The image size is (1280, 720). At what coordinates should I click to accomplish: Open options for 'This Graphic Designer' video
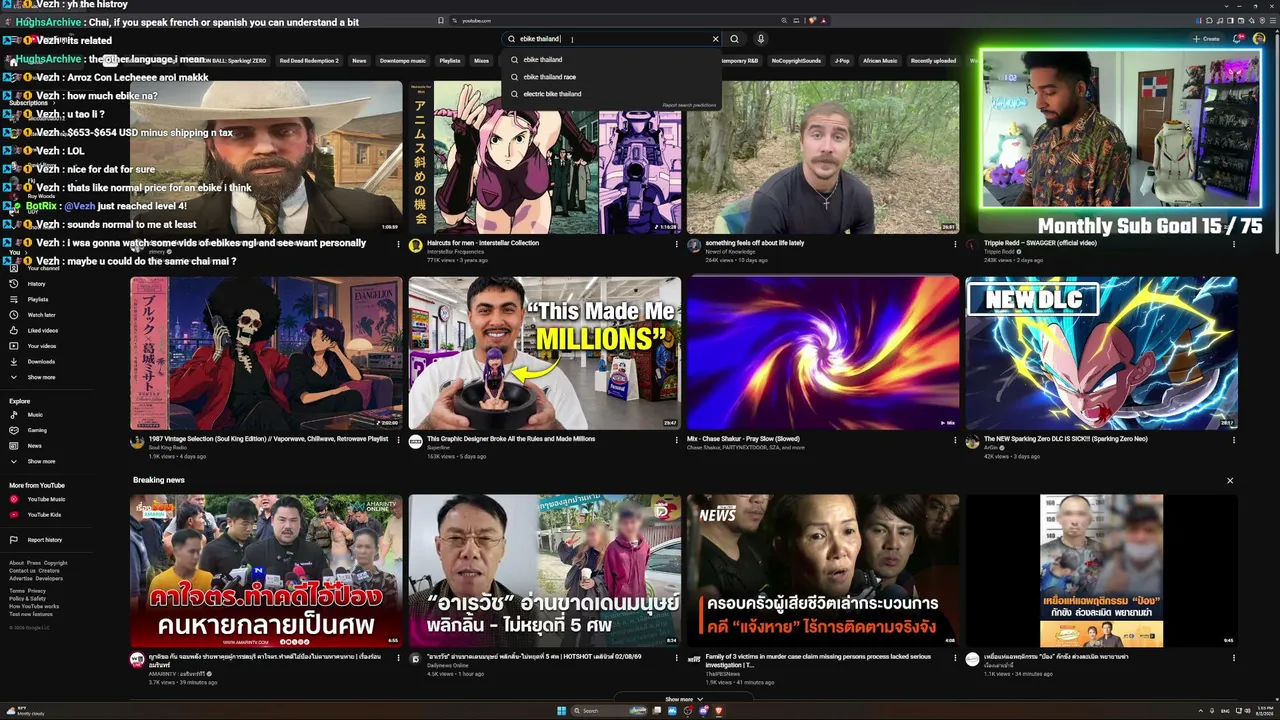pos(677,439)
